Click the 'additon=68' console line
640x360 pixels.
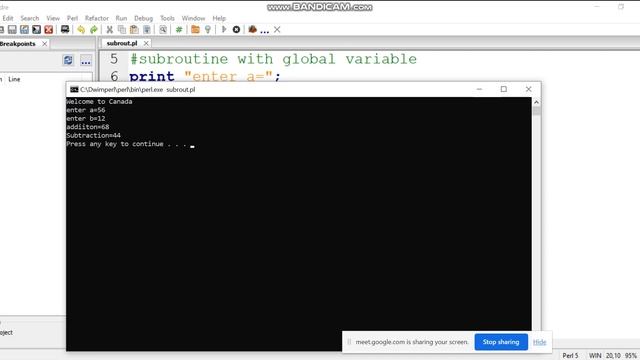(x=88, y=127)
